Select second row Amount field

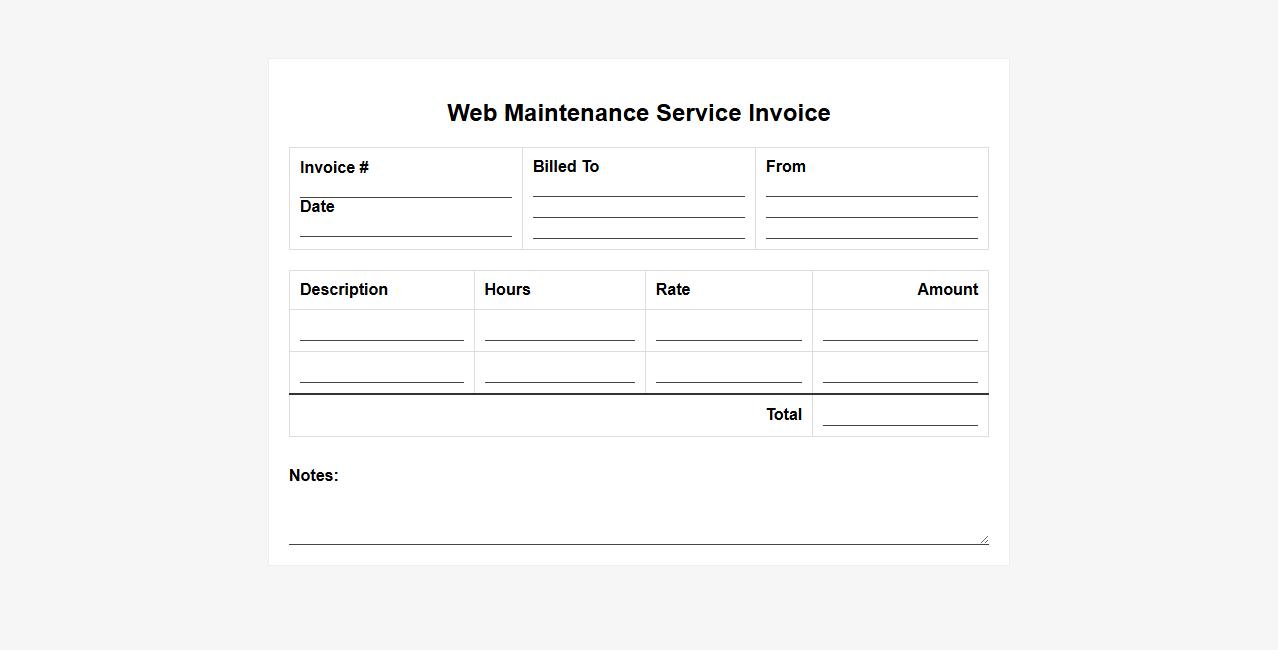click(900, 373)
